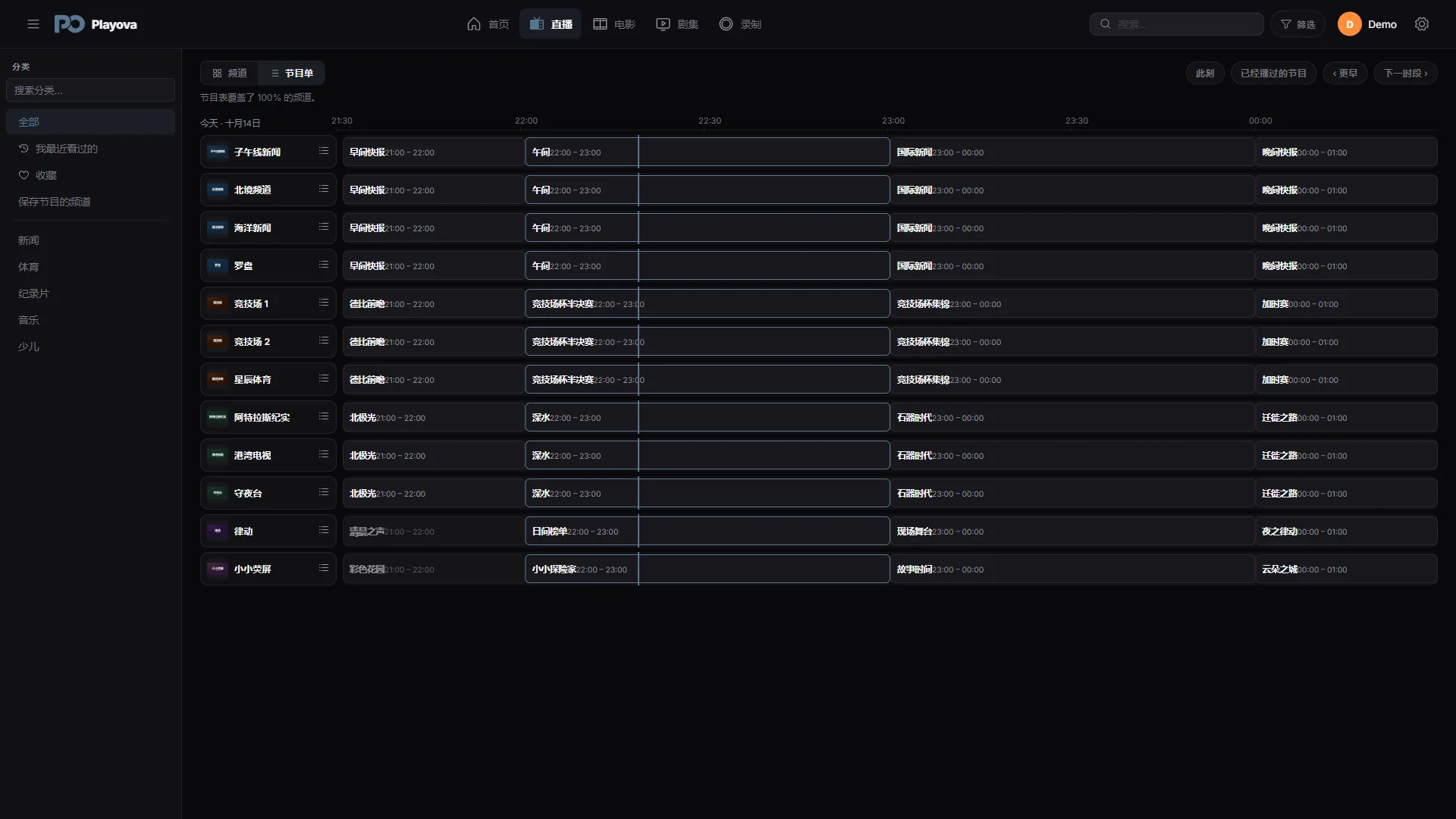The image size is (1456, 819).
Task: Advance to 下一时段 time slot
Action: (x=1405, y=73)
